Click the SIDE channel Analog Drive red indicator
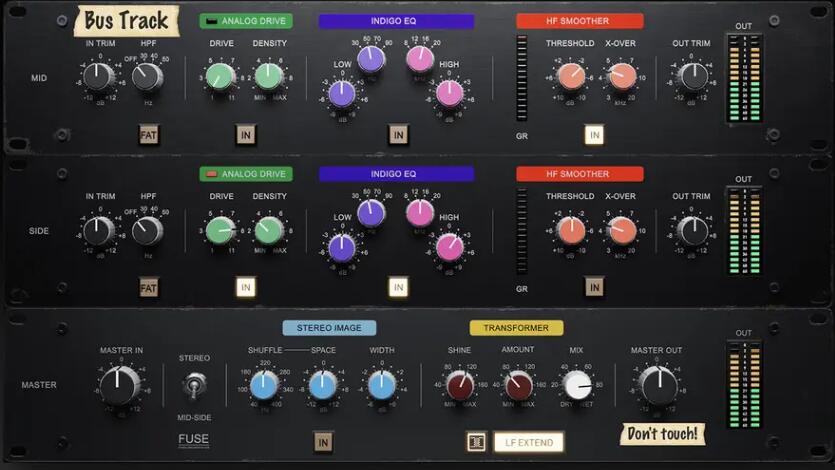 coord(212,174)
